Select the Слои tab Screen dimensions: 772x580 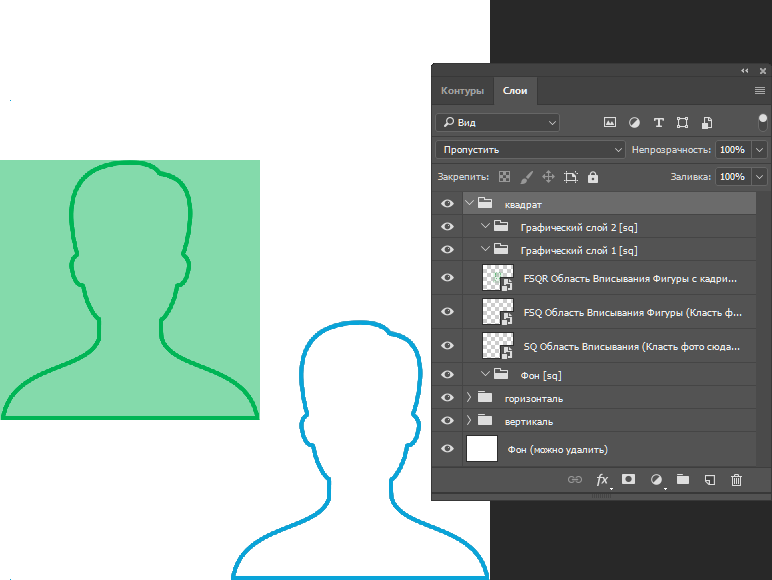(x=515, y=91)
